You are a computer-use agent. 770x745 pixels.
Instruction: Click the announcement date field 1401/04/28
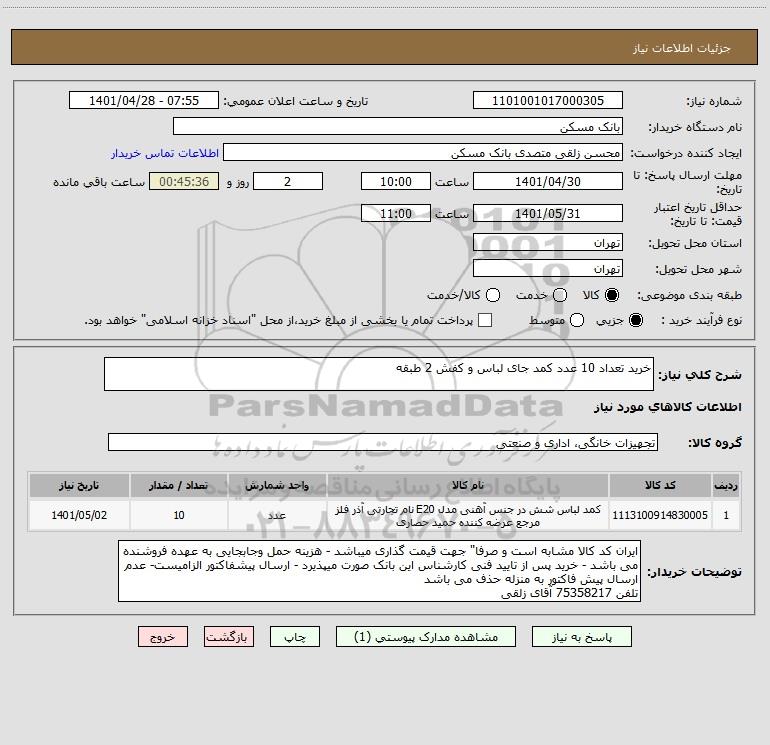click(144, 101)
